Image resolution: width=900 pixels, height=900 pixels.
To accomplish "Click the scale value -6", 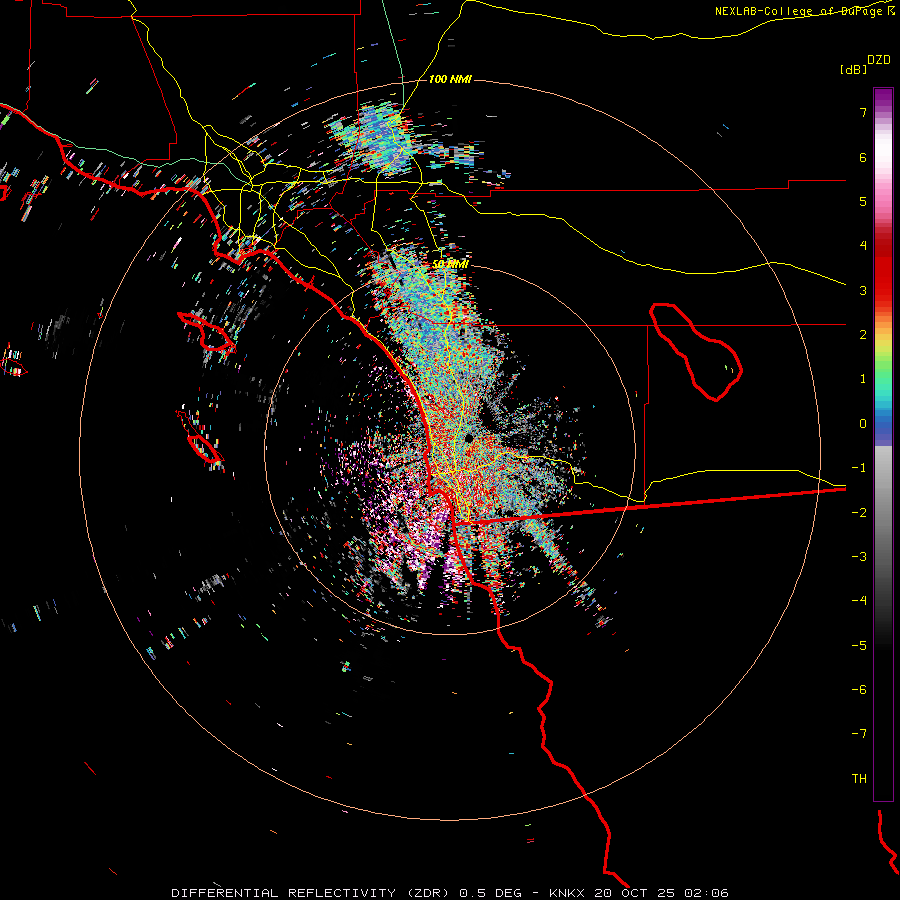I will pos(859,690).
